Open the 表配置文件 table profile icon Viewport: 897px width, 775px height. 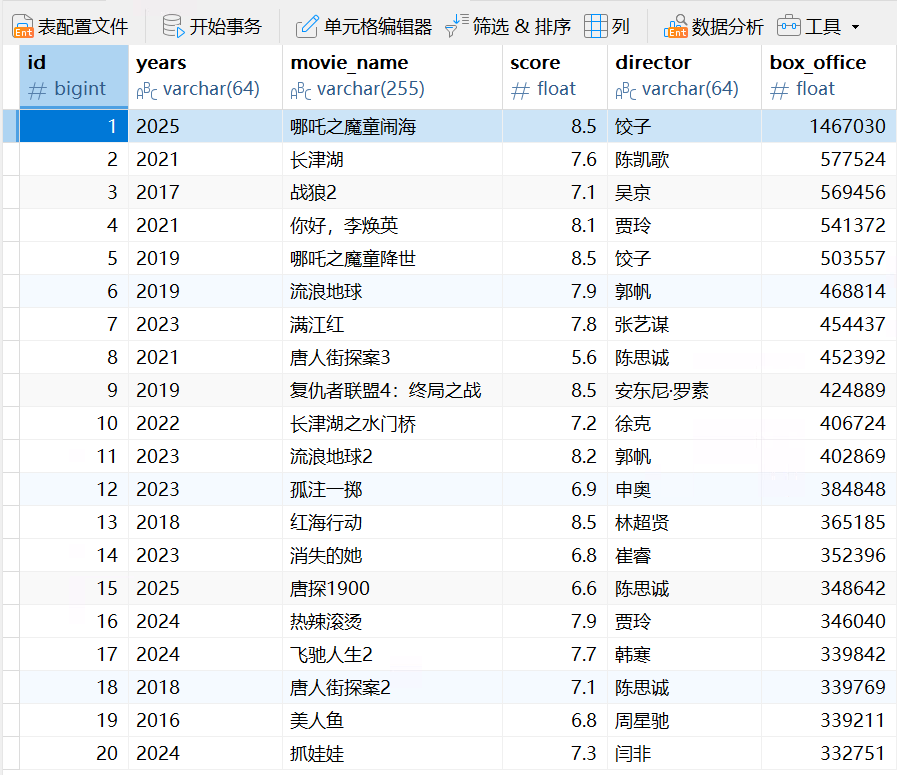click(x=23, y=26)
